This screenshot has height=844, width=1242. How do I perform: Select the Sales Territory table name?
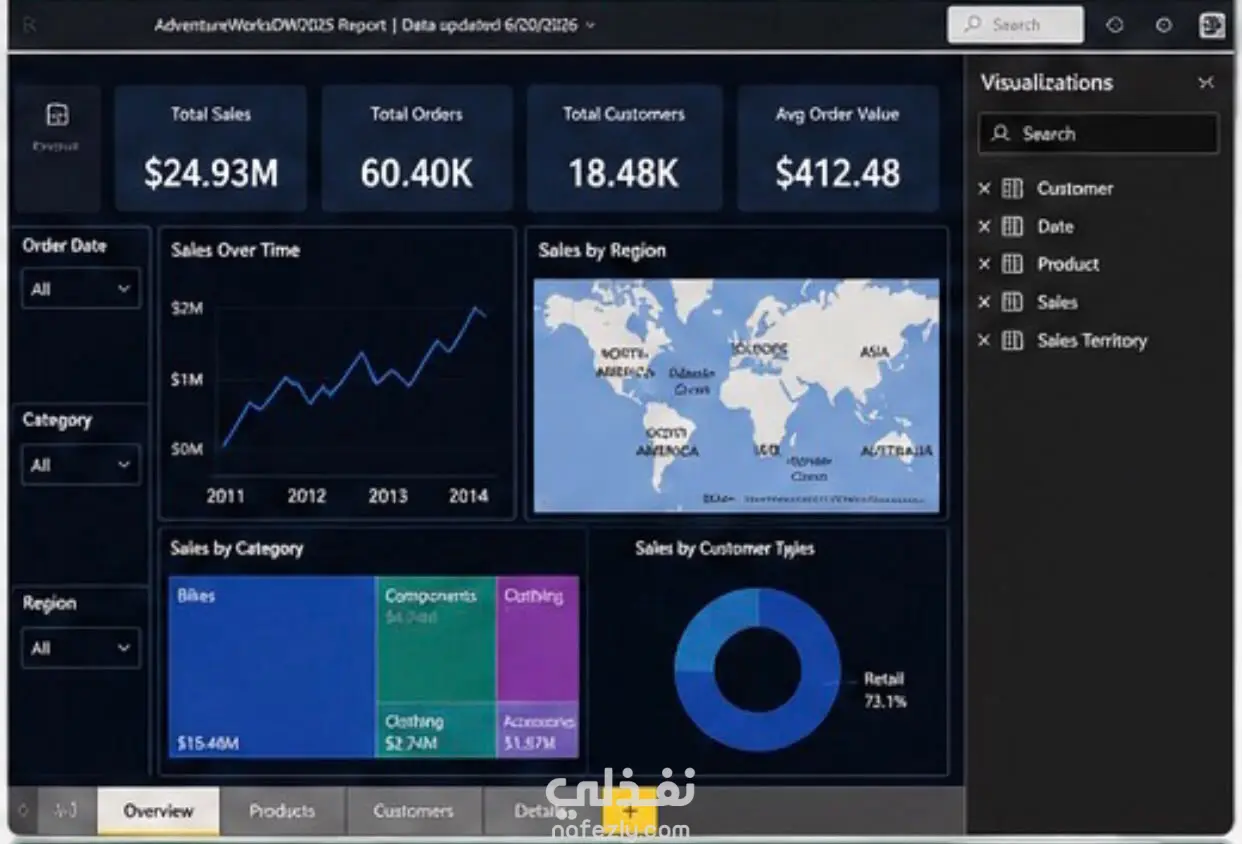coord(1092,340)
